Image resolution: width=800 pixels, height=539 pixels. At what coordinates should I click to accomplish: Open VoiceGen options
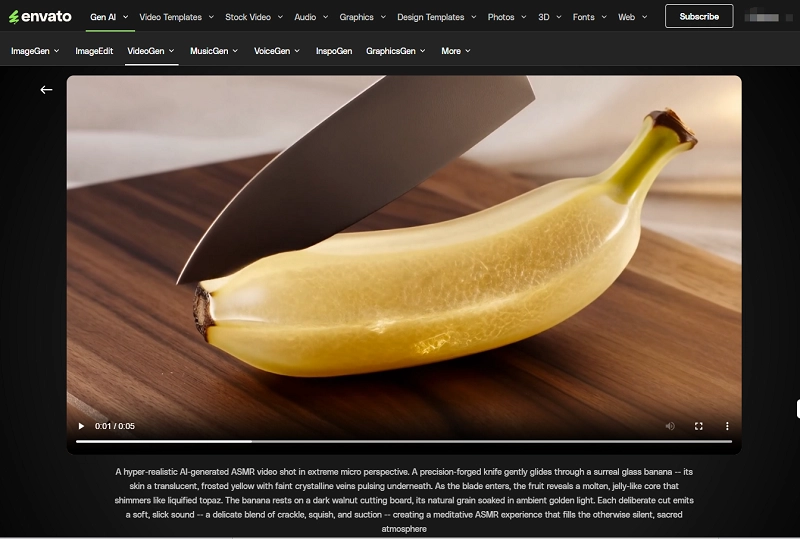coord(277,51)
